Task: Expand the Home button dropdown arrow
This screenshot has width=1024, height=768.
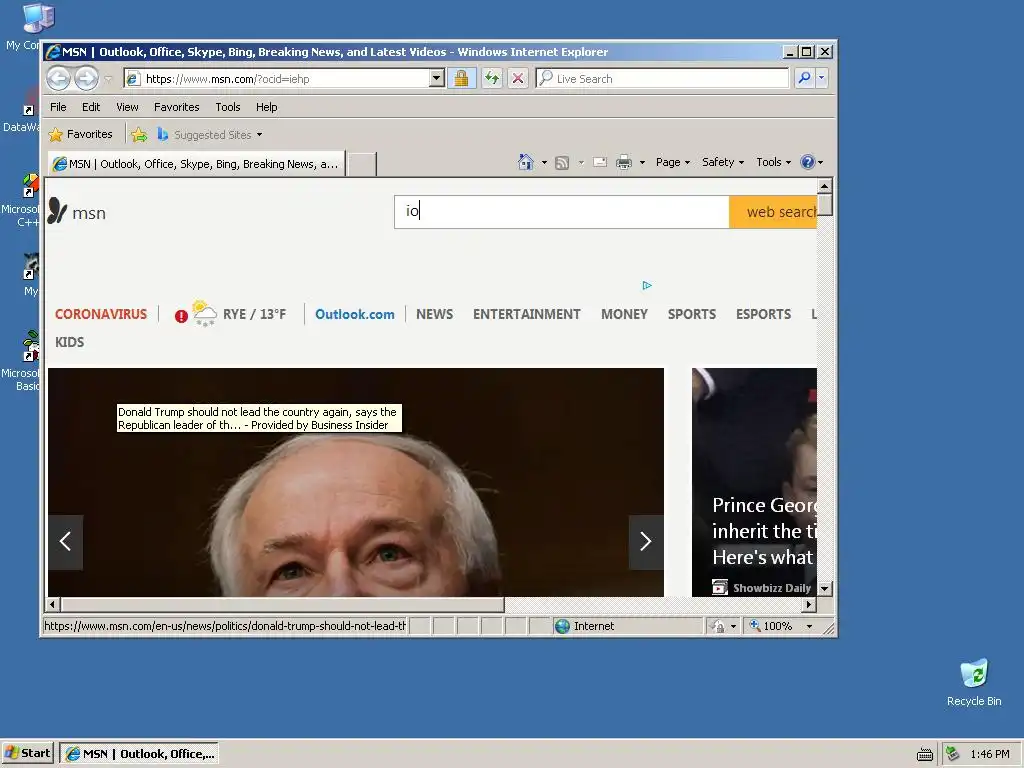Action: coord(544,163)
